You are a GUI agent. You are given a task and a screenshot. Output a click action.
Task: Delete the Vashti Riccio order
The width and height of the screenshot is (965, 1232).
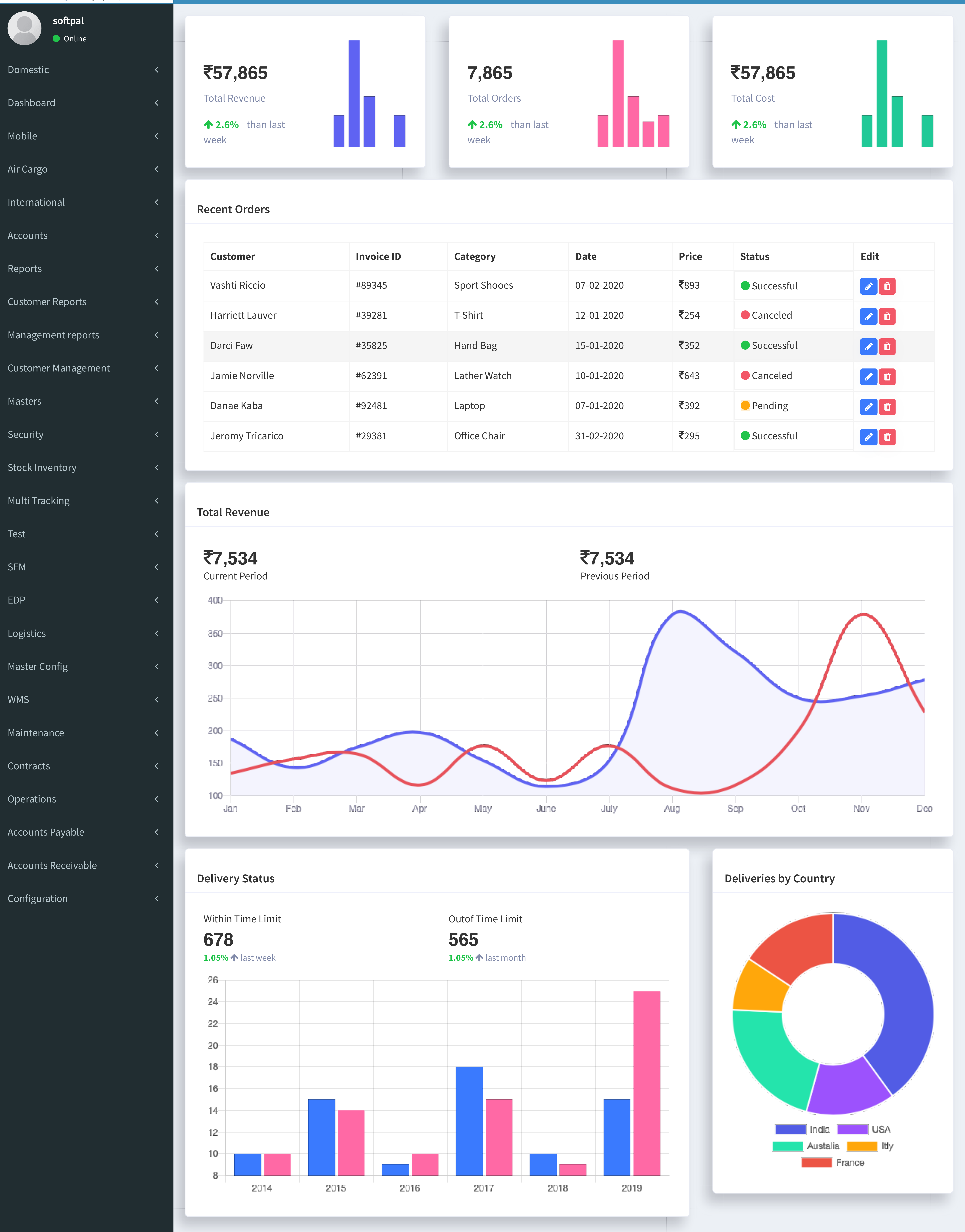point(887,286)
